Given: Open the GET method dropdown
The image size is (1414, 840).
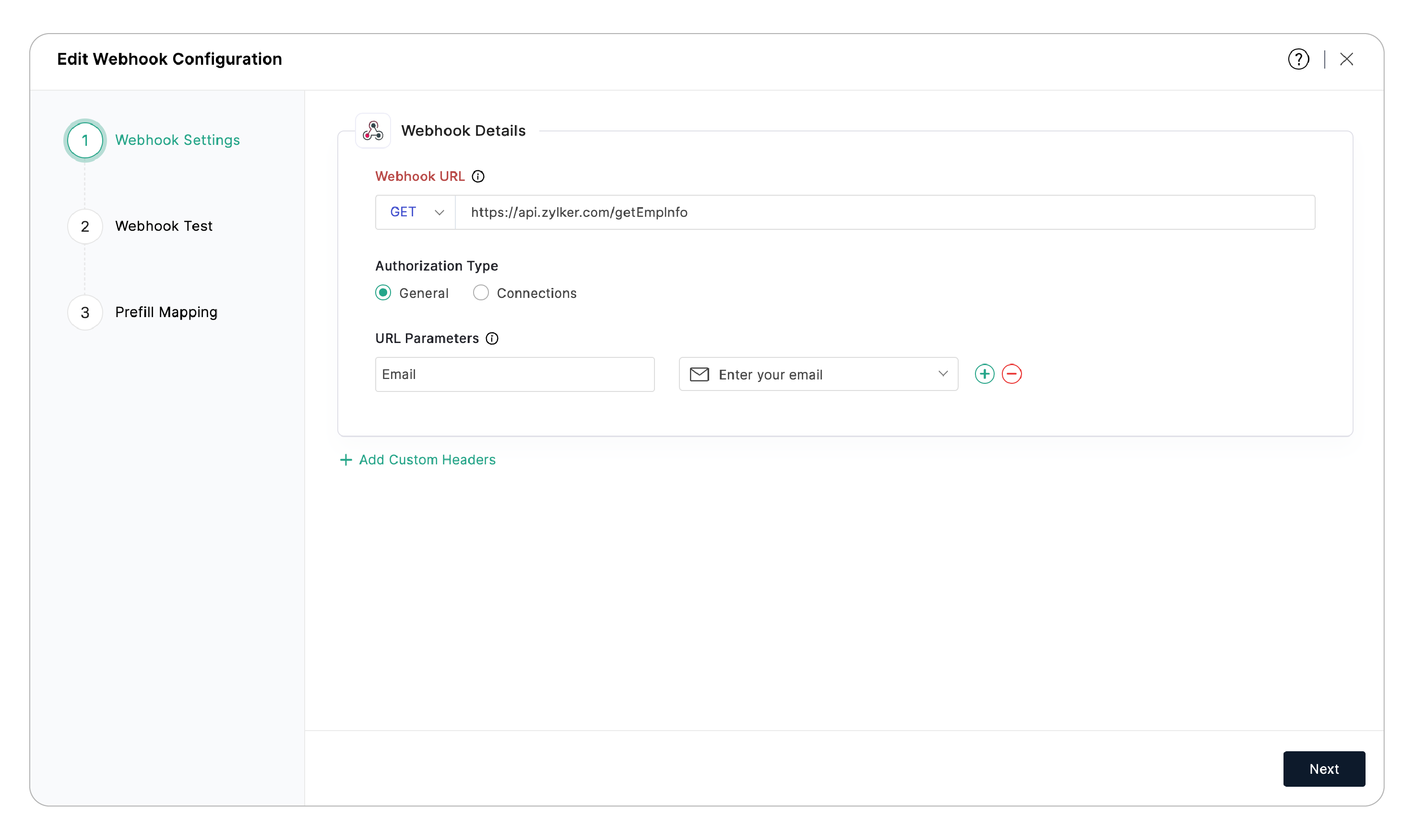Looking at the screenshot, I should point(415,212).
